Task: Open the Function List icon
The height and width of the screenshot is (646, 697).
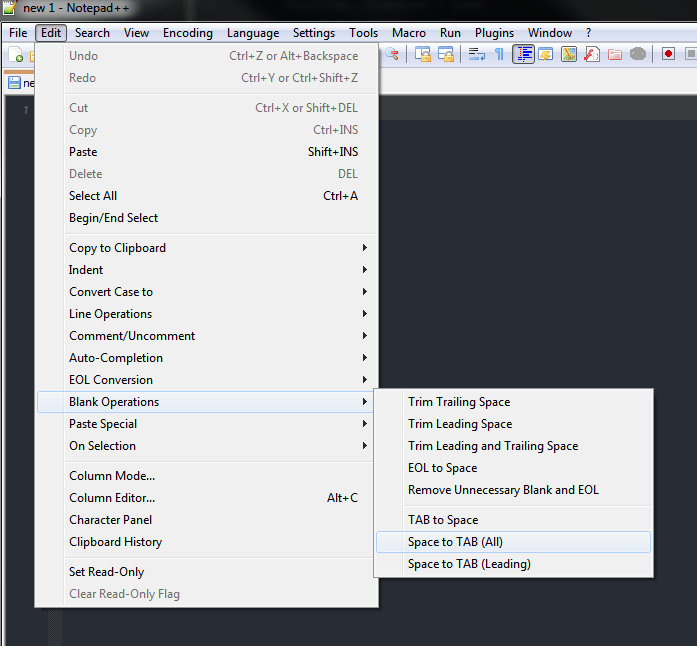Action: [592, 54]
